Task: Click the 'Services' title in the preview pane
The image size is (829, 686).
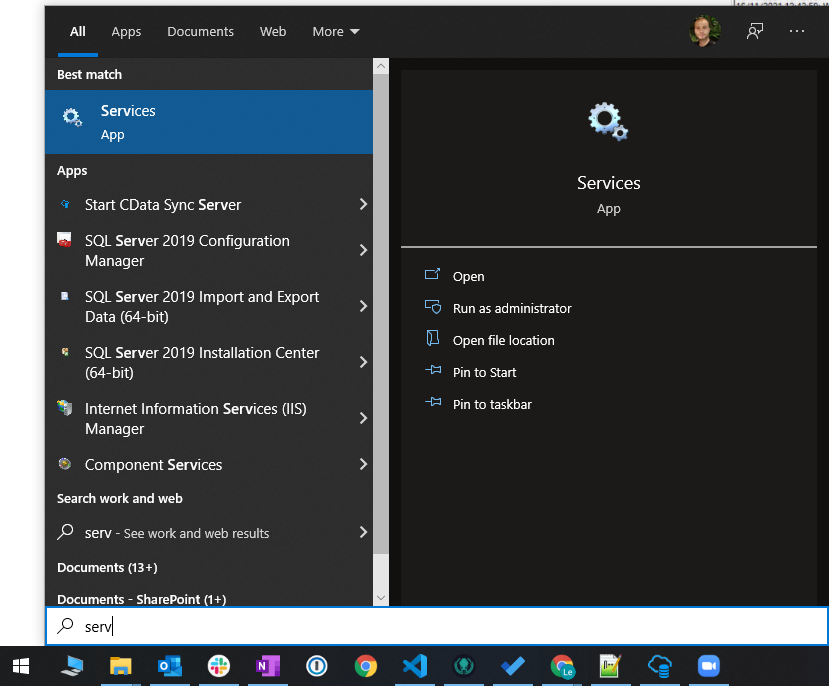Action: tap(609, 183)
